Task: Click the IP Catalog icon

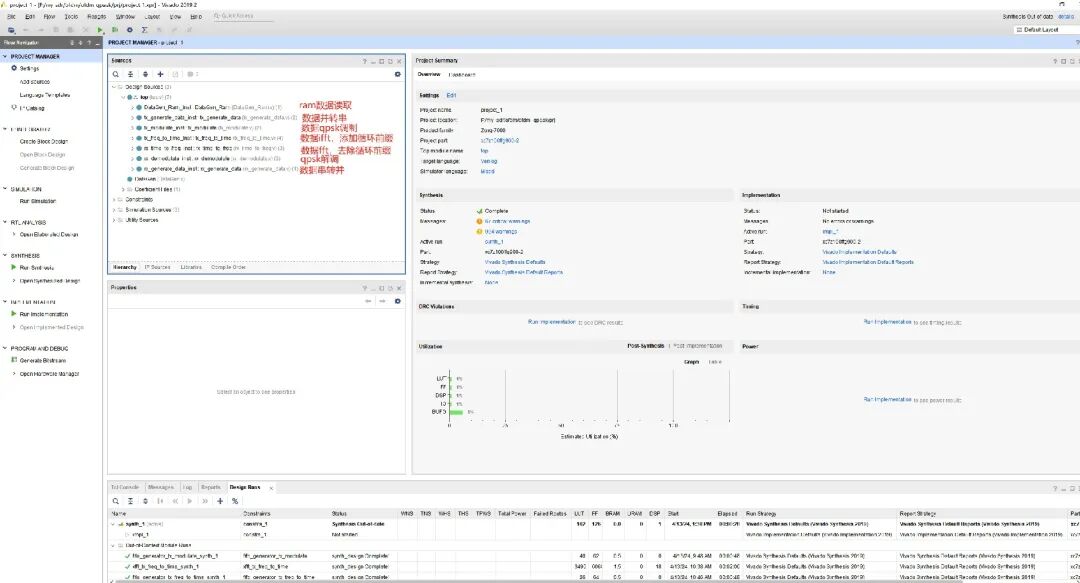Action: click(x=14, y=108)
